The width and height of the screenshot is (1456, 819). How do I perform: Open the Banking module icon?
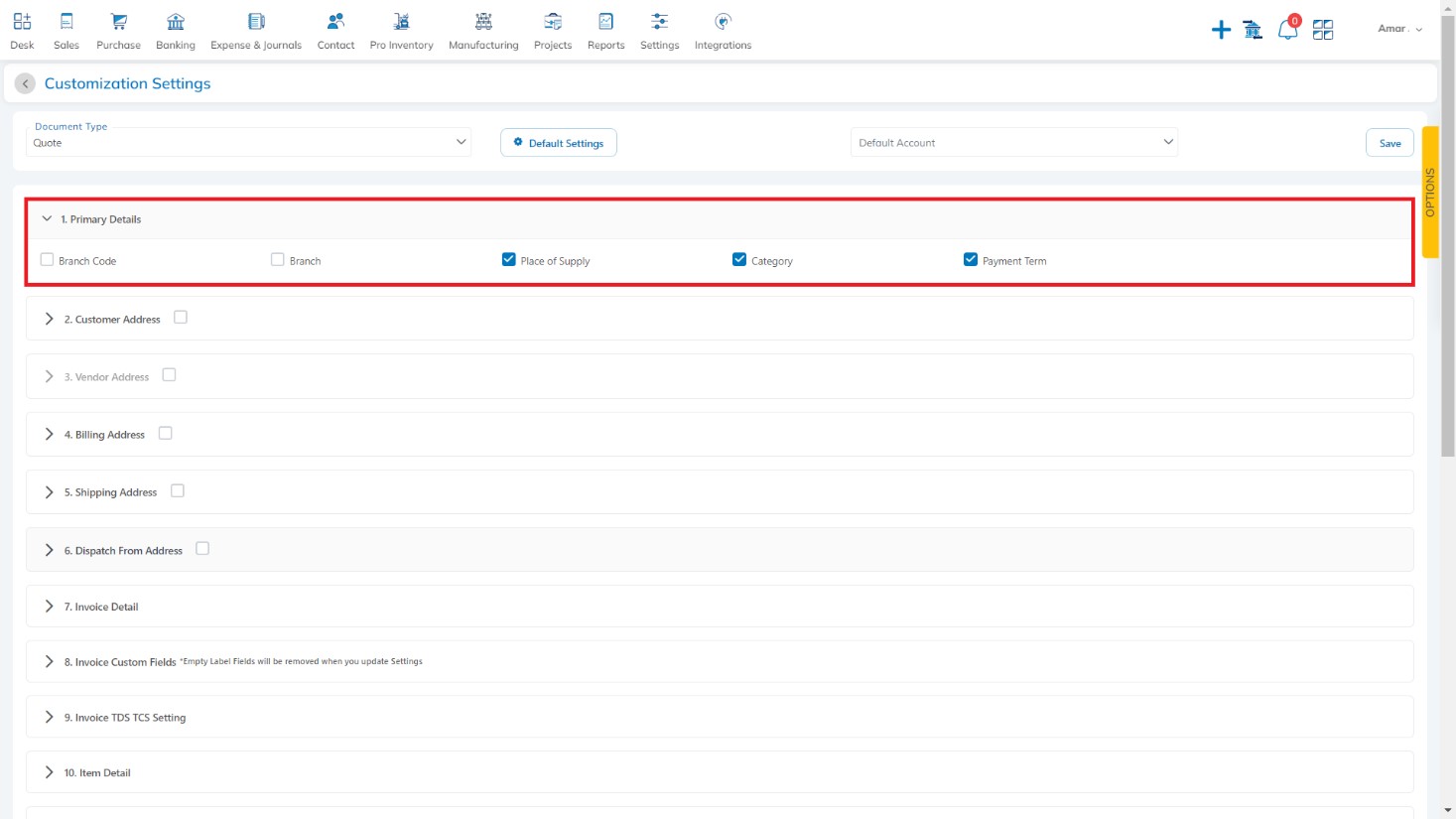click(176, 22)
